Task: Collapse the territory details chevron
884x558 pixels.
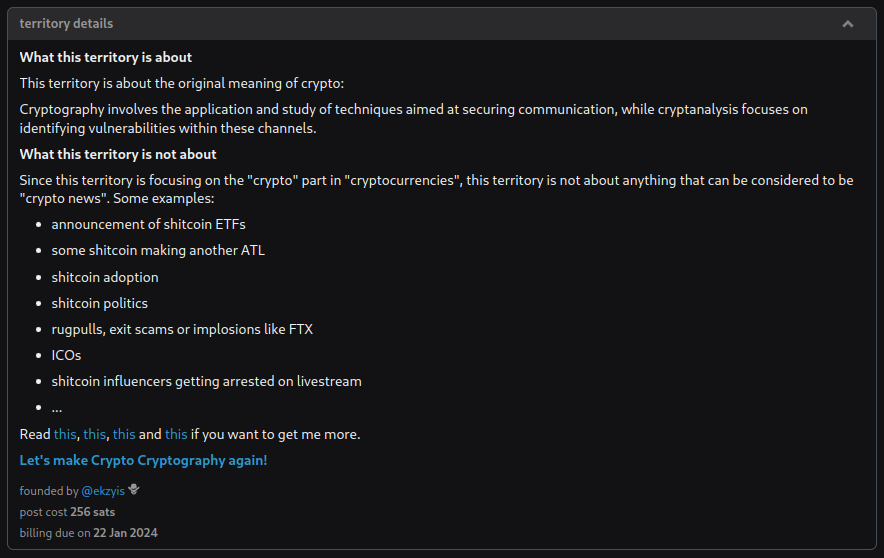Action: [x=848, y=24]
